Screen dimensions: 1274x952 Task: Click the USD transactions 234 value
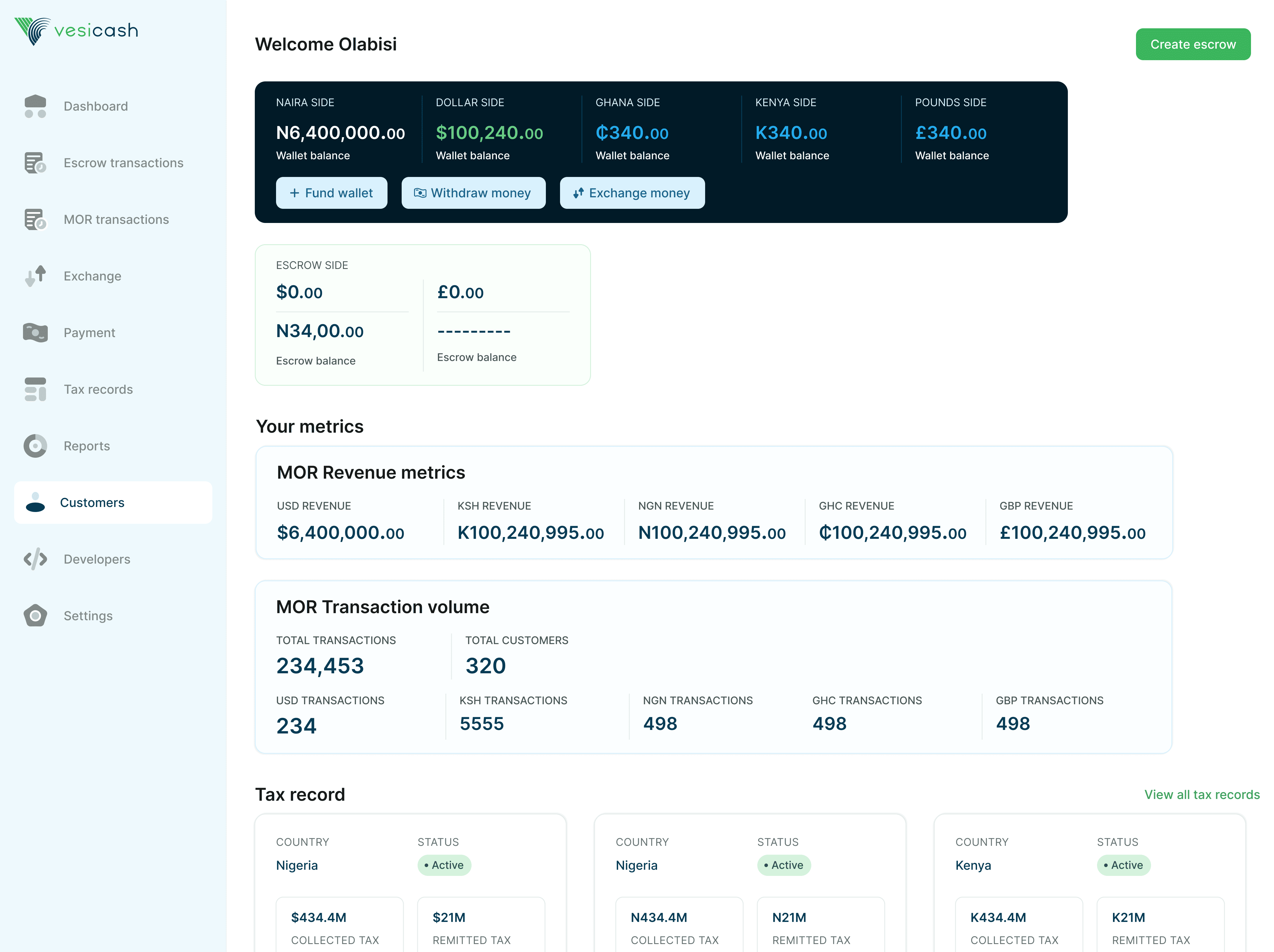pyautogui.click(x=297, y=726)
